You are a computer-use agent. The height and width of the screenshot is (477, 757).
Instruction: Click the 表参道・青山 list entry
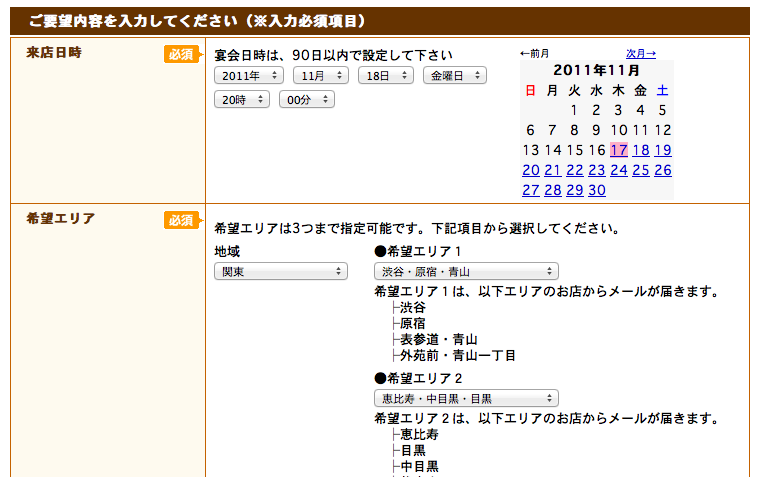point(439,339)
